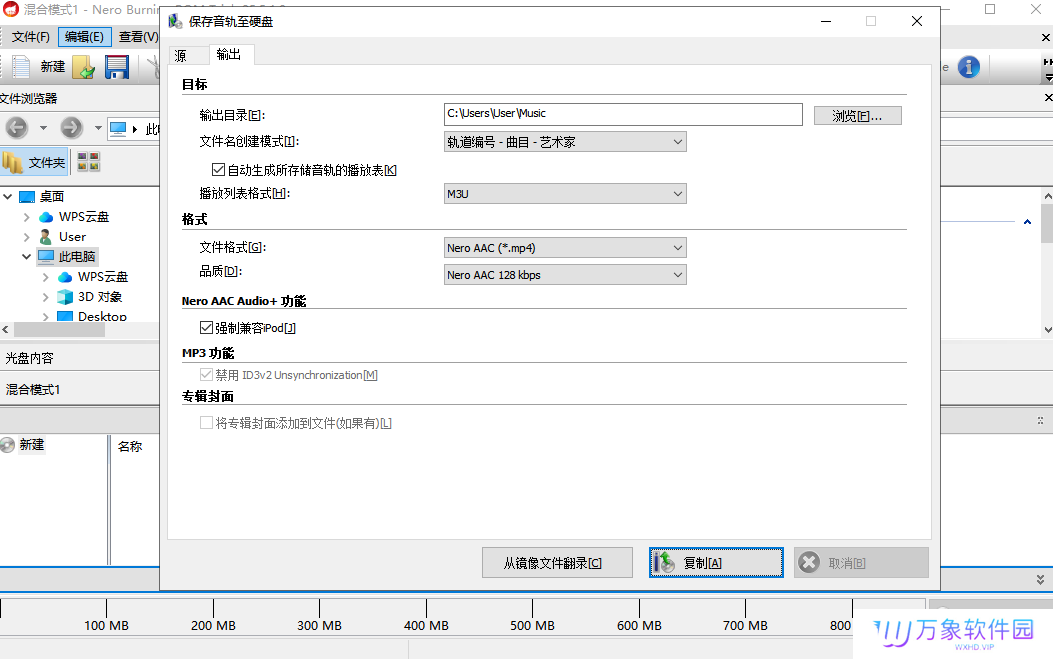This screenshot has width=1053, height=659.
Task: Click the 浏览 browse button
Action: [x=858, y=116]
